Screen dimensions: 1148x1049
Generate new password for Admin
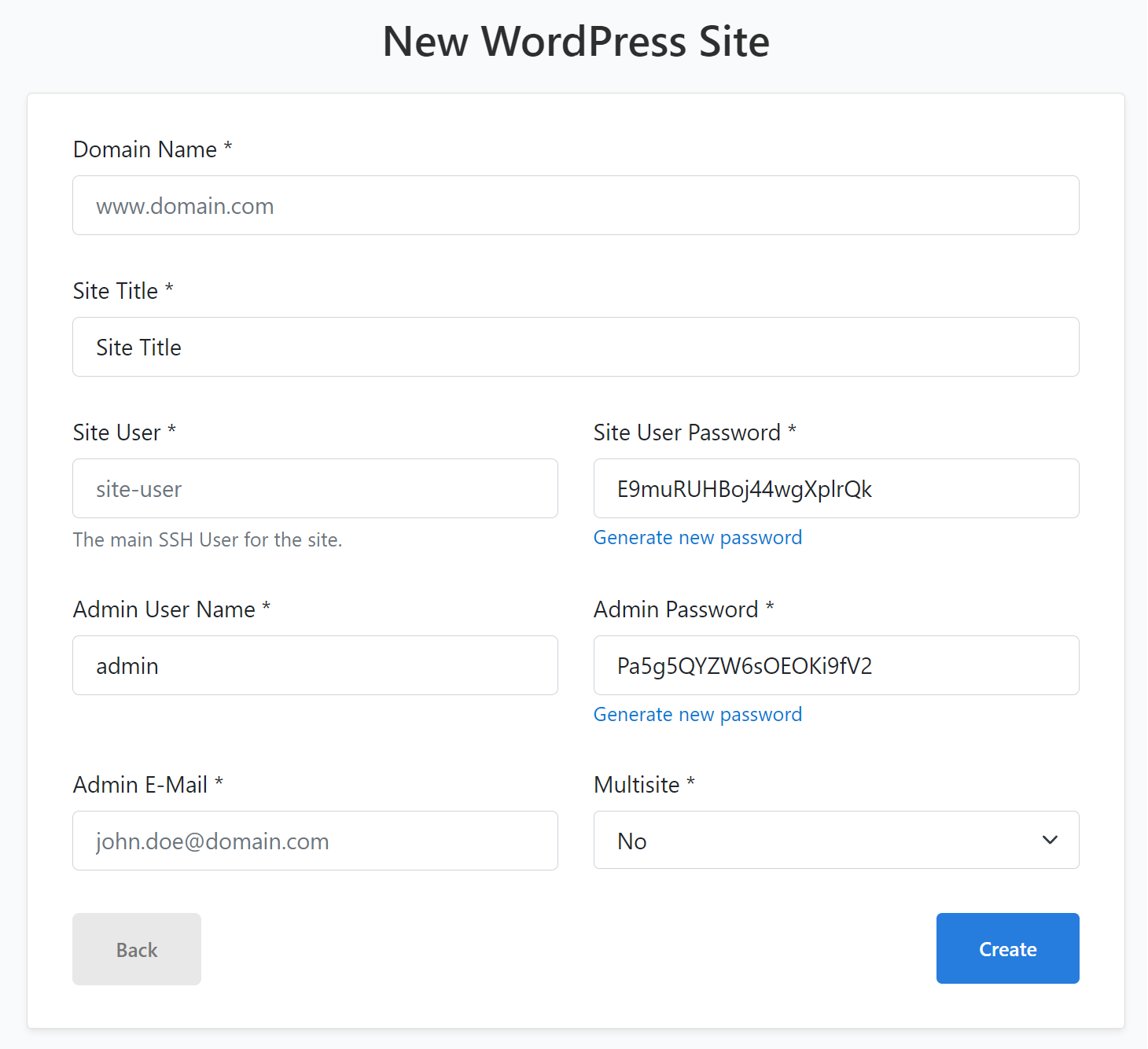697,715
